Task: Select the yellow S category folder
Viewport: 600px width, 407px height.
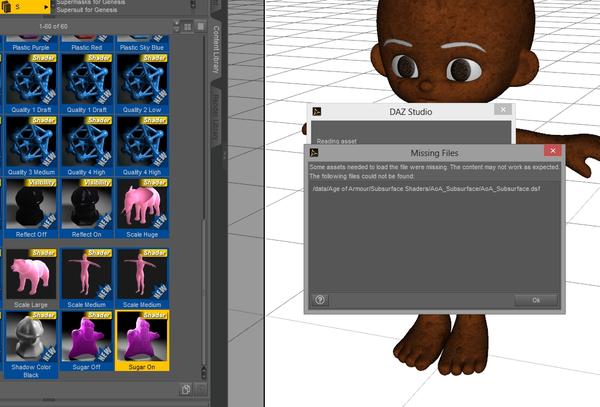Action: (x=24, y=7)
